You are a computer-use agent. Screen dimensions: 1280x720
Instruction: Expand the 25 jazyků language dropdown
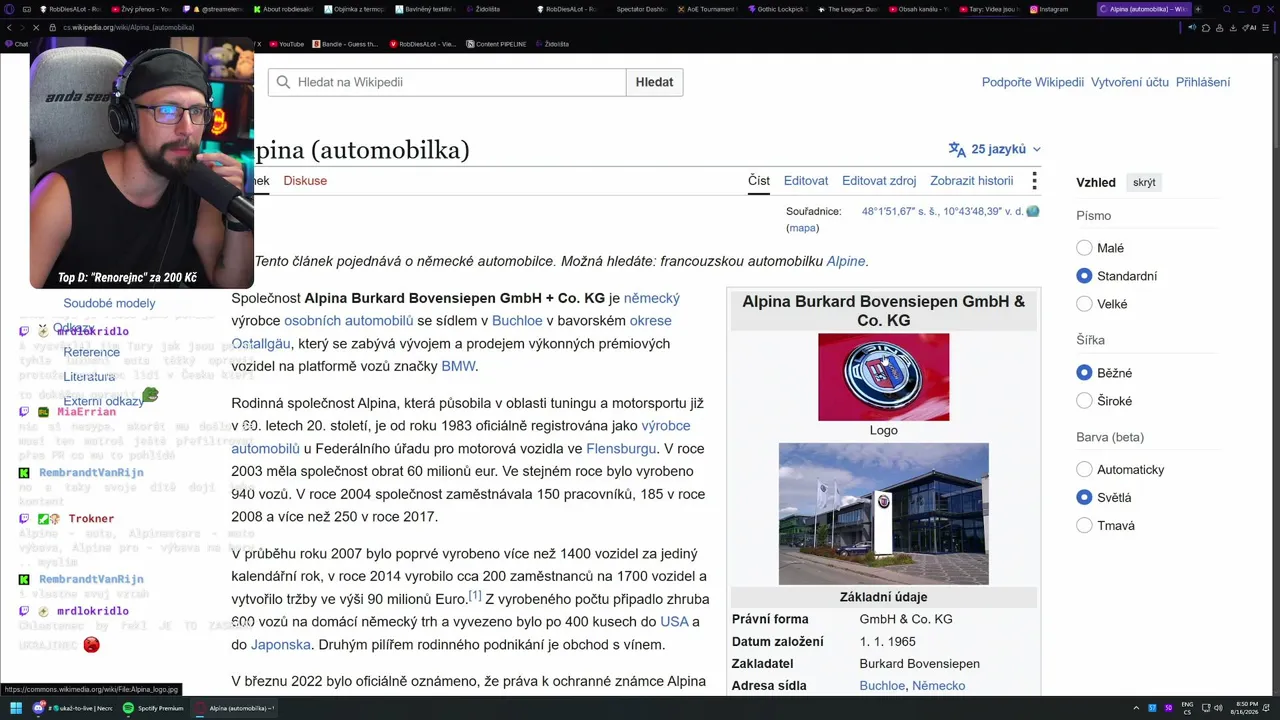tap(995, 149)
